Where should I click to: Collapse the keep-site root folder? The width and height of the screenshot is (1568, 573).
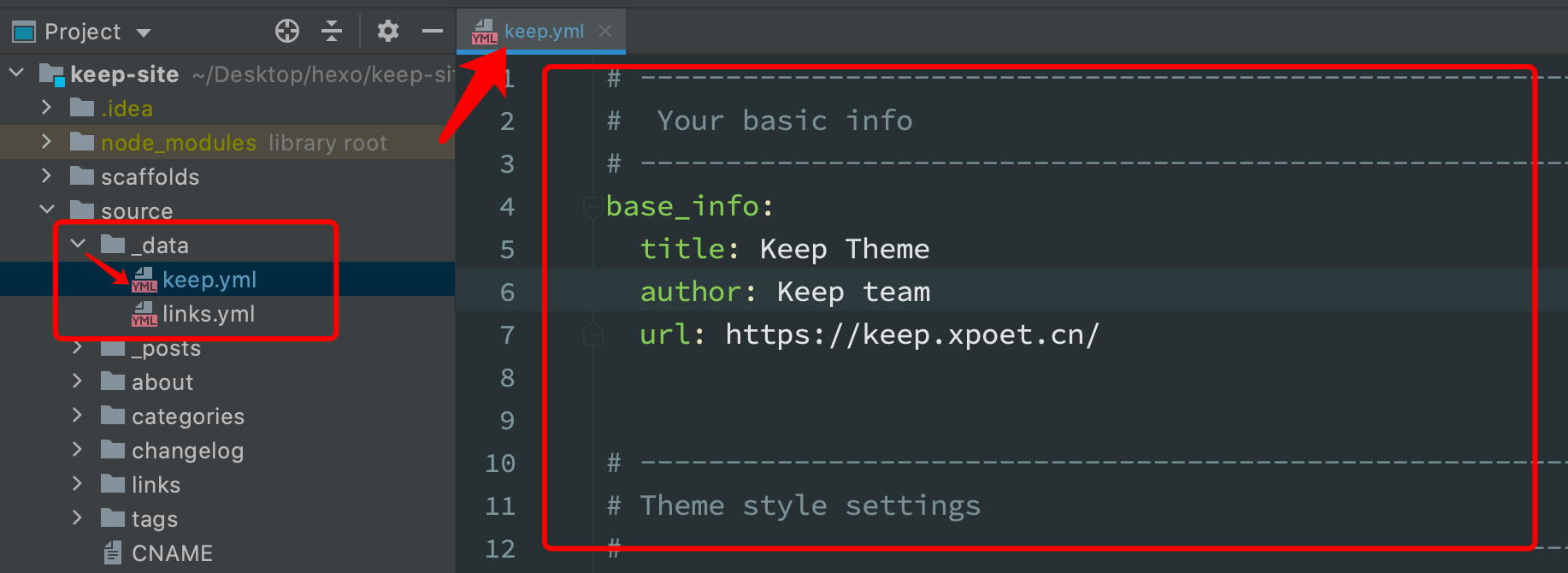point(17,74)
